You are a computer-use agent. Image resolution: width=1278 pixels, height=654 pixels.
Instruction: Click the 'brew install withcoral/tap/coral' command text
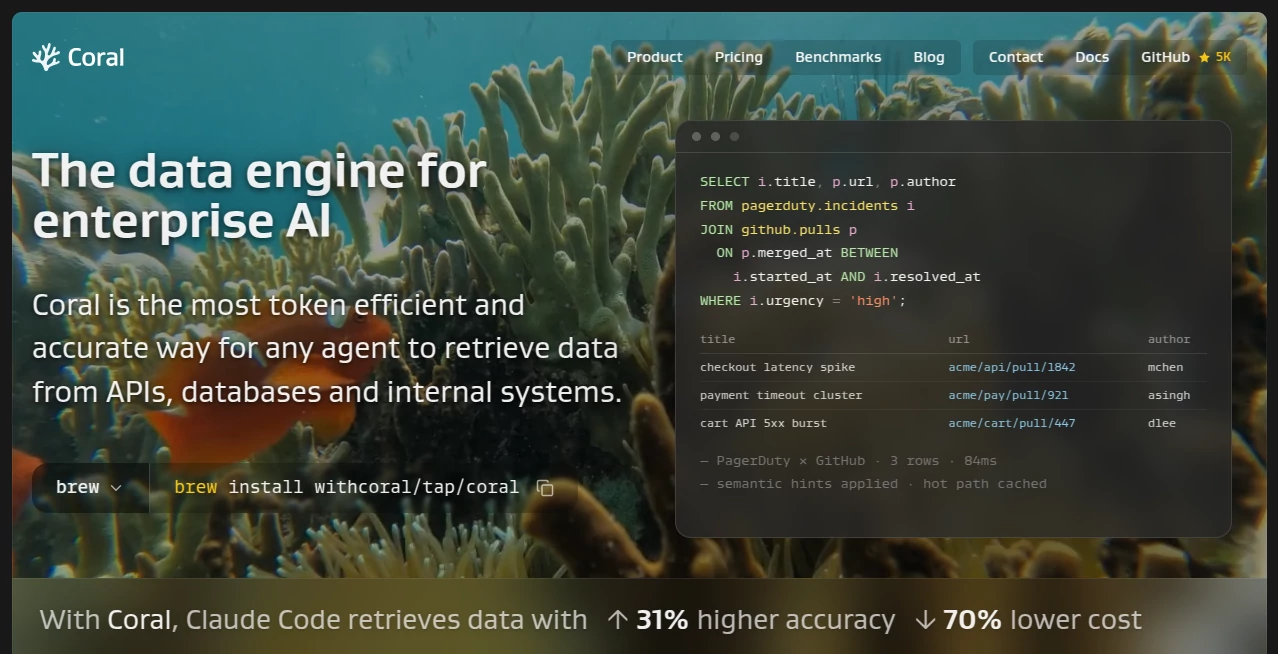tap(346, 487)
